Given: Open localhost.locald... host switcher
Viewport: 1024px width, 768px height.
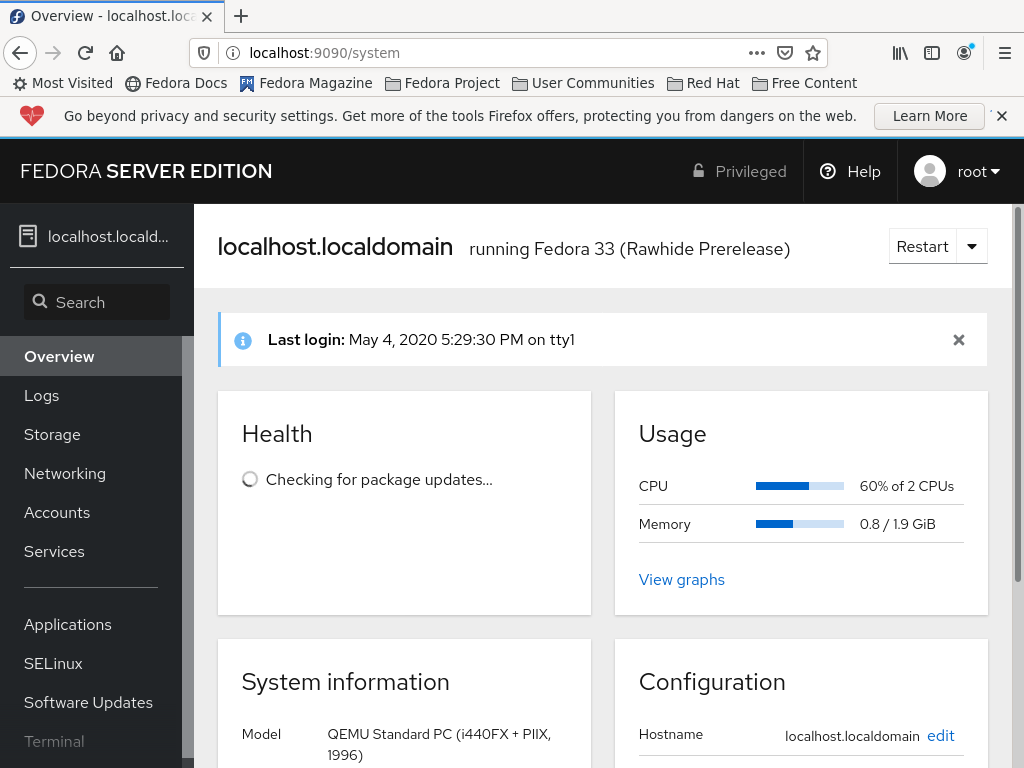Looking at the screenshot, I should [x=97, y=236].
